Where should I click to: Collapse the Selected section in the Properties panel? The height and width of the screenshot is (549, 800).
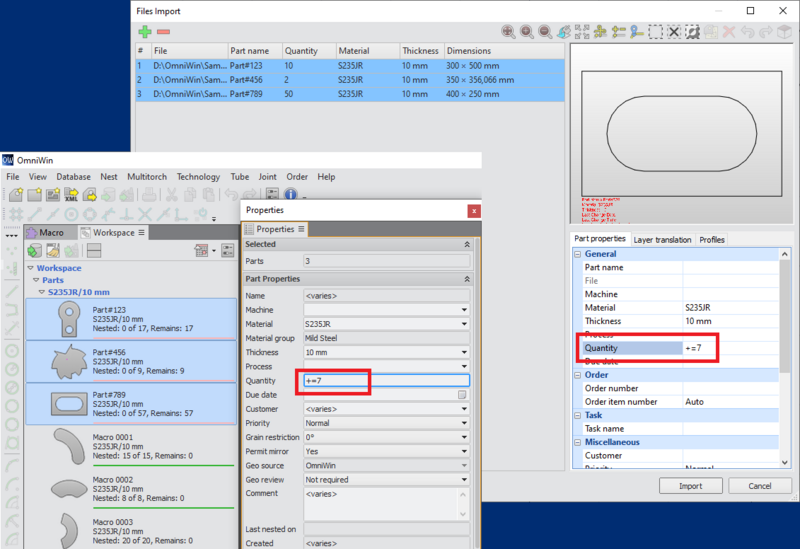pos(467,244)
